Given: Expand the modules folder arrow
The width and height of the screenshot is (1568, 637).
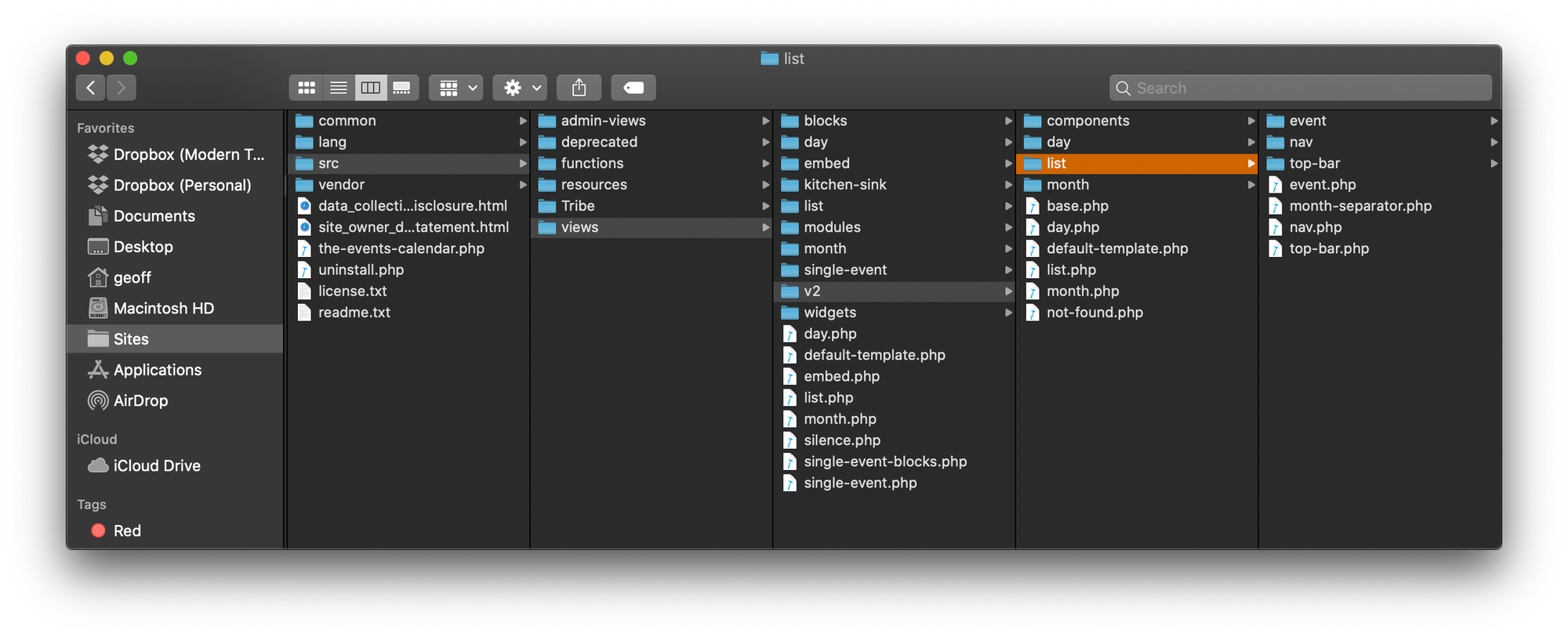Looking at the screenshot, I should pyautogui.click(x=1009, y=227).
